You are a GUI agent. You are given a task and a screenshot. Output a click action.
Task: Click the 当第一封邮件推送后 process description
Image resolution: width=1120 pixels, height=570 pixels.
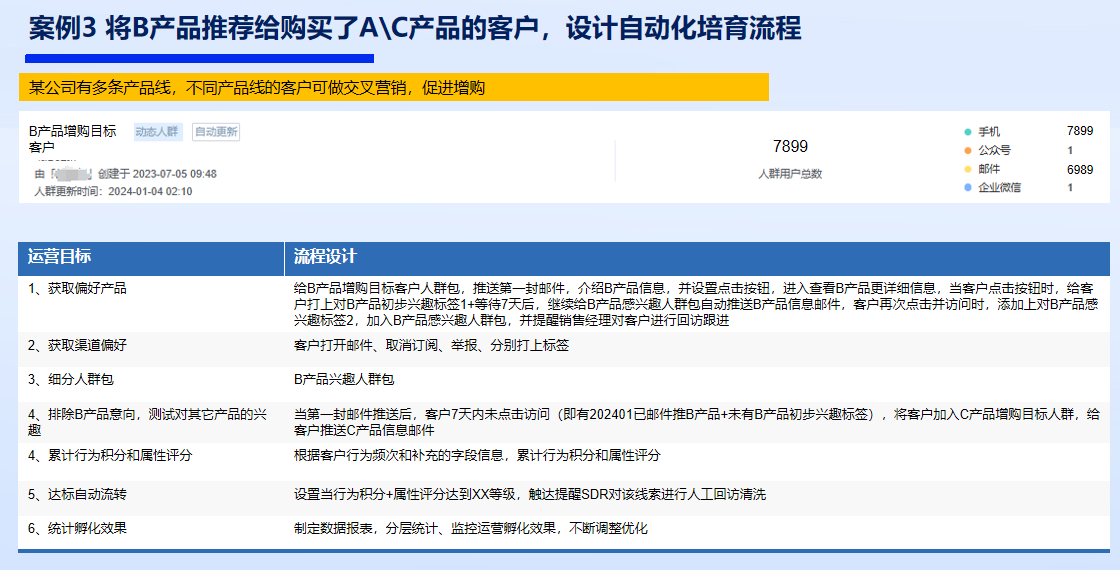point(697,422)
